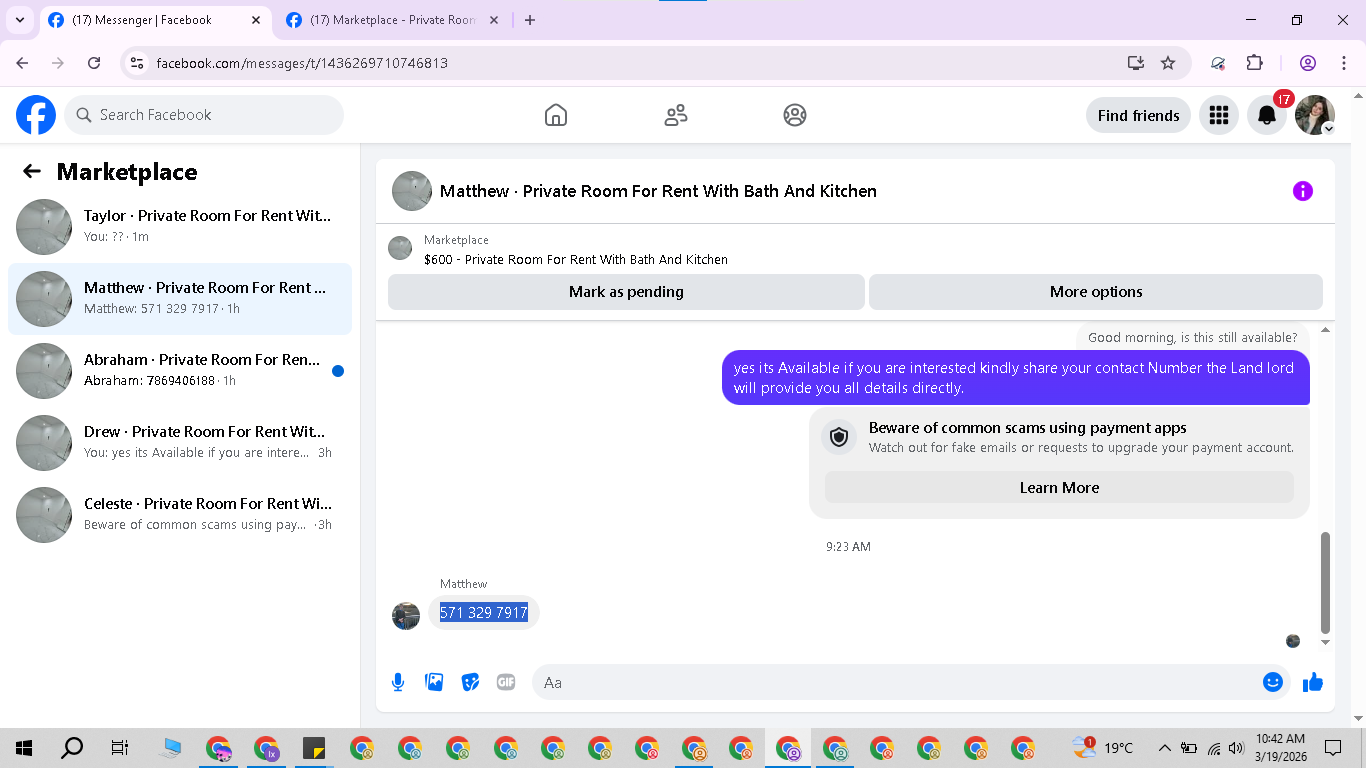Open notifications bell with 17 badge
This screenshot has width=1366, height=768.
click(x=1267, y=115)
